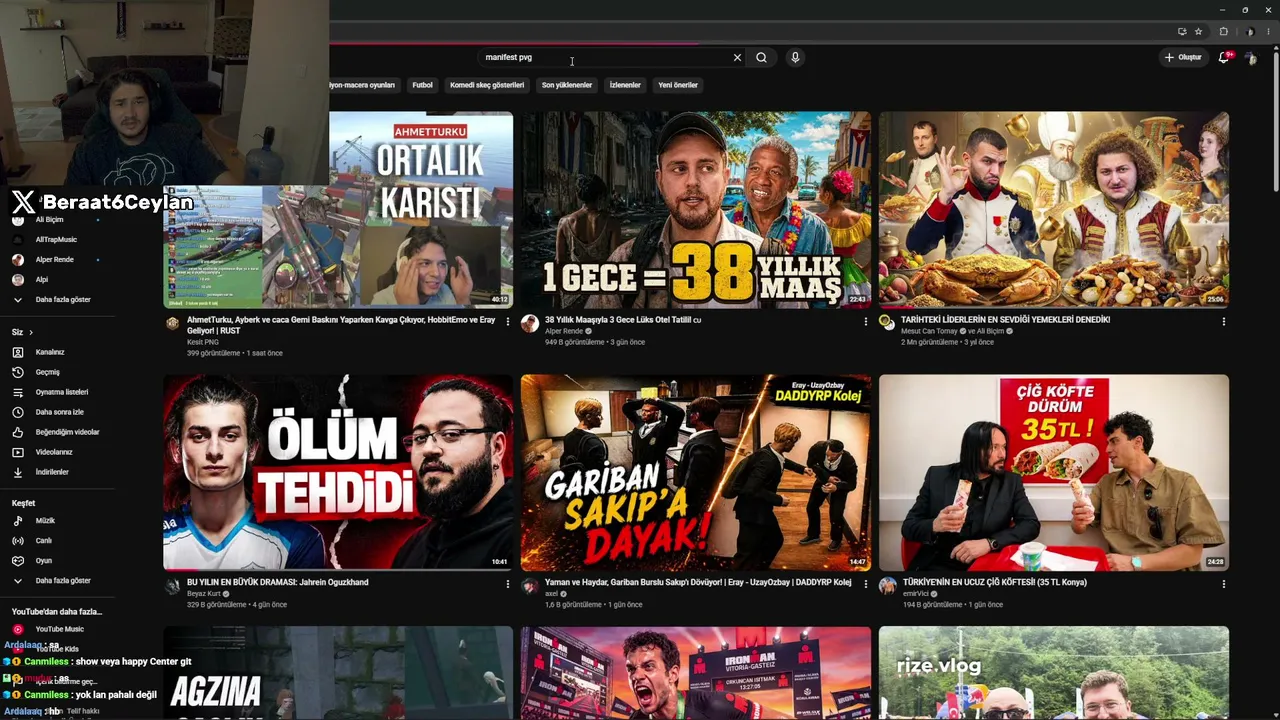Image resolution: width=1280 pixels, height=720 pixels.
Task: Select the 'Komedi skeç gösterileri' chip
Action: pos(487,85)
